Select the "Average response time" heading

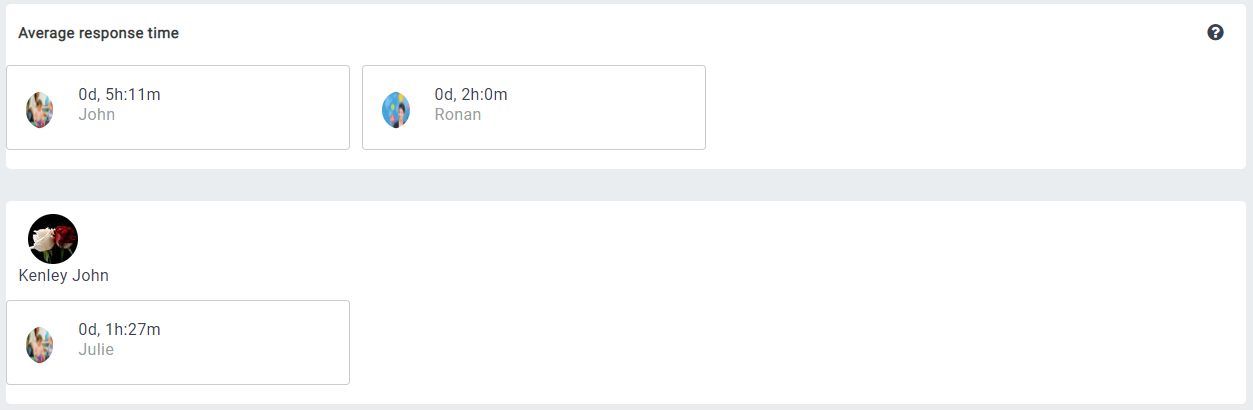(x=98, y=33)
